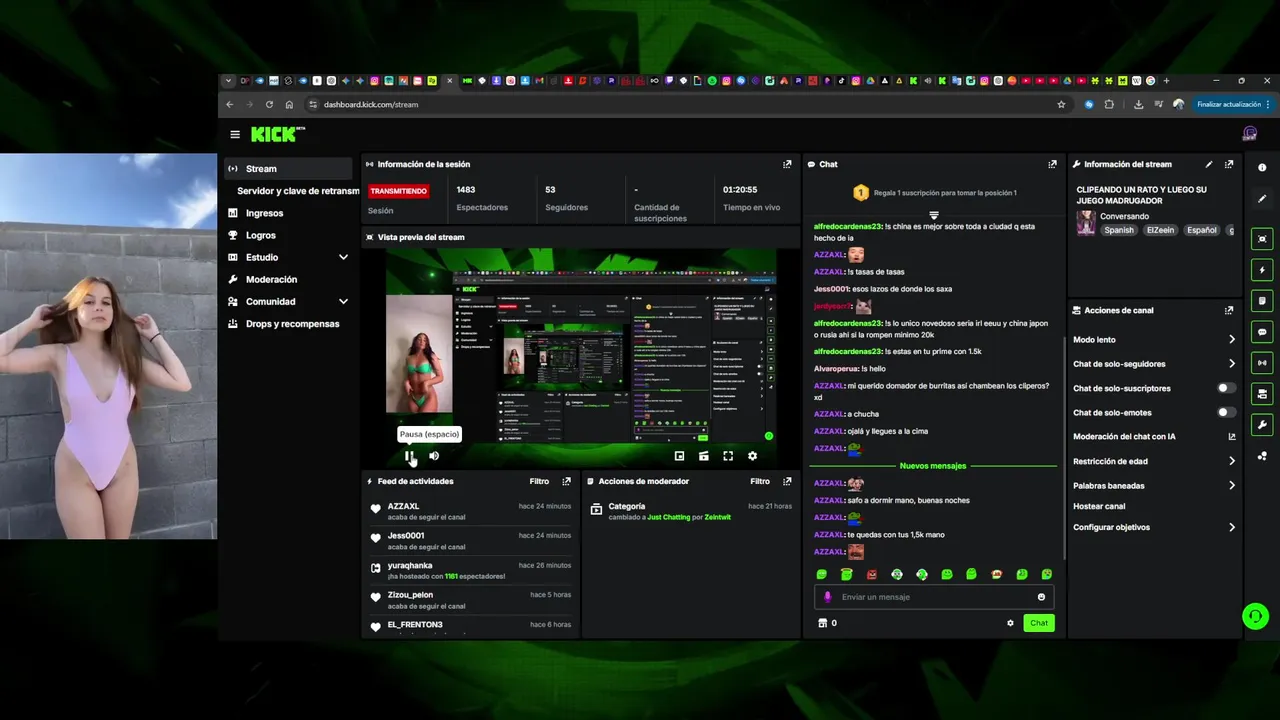This screenshot has height=720, width=1280.
Task: Toggle the chat bubble widget in right sidebar
Action: 1262,332
